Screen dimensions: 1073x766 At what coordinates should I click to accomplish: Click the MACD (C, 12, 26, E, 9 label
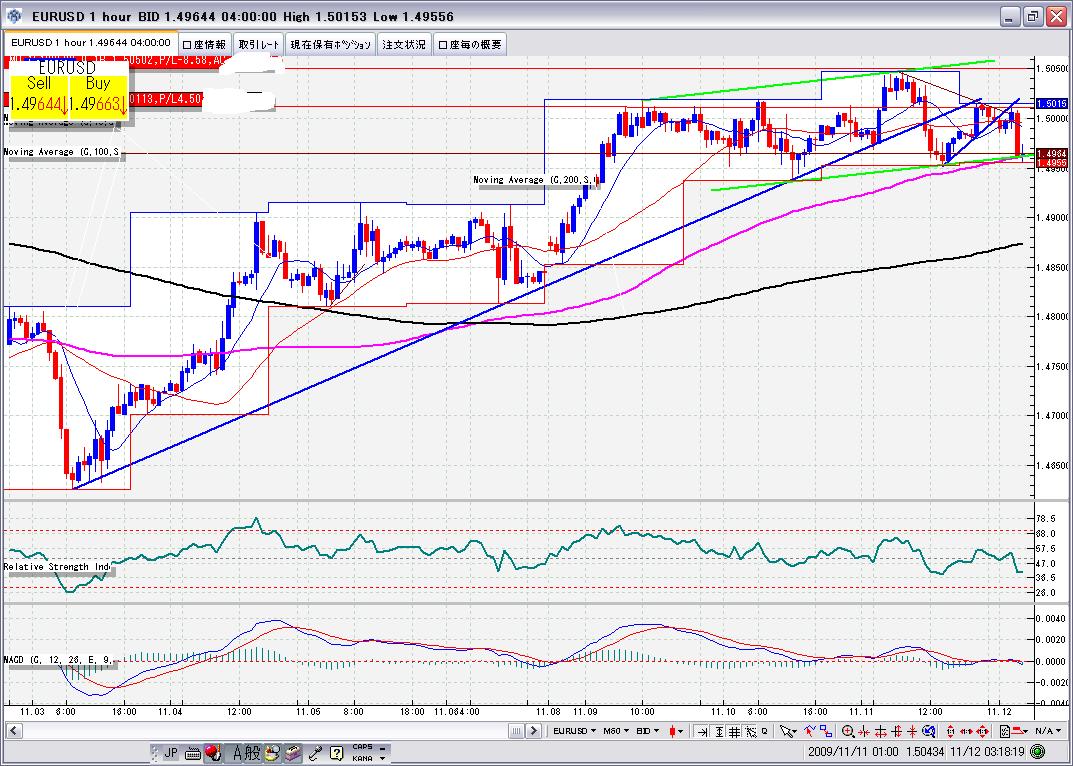coord(60,660)
